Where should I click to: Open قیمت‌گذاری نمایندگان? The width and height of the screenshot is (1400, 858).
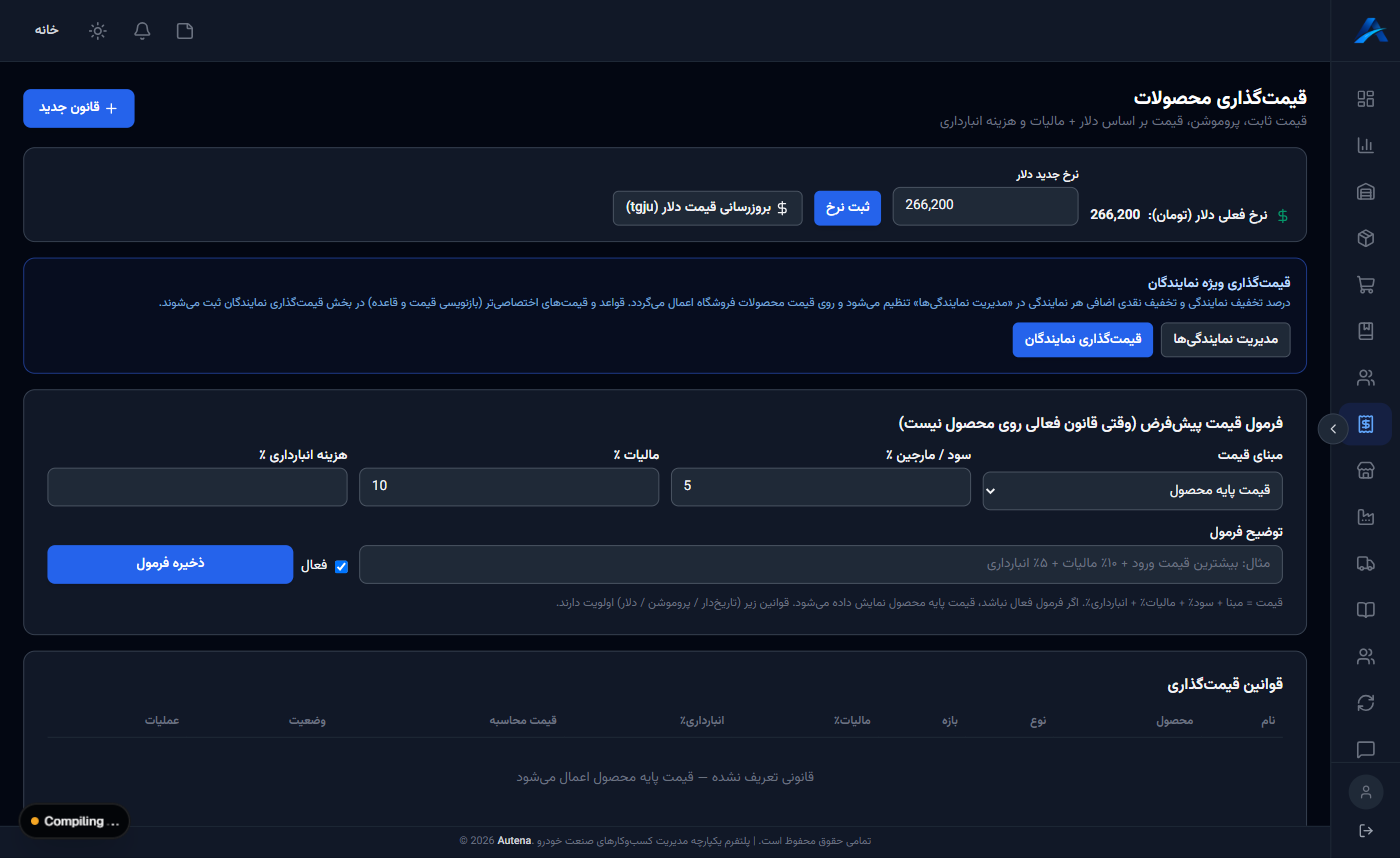(x=1083, y=339)
